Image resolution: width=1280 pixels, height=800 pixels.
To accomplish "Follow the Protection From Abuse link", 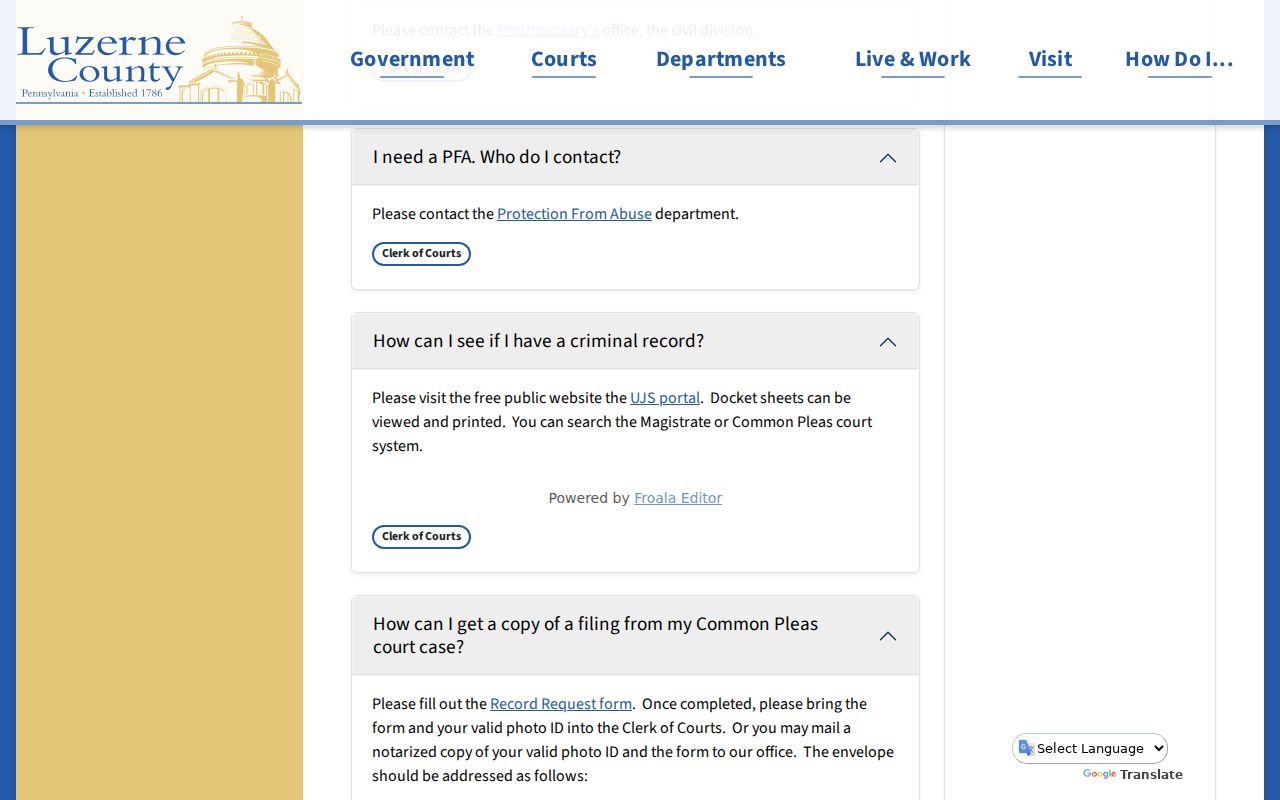I will pyautogui.click(x=574, y=214).
